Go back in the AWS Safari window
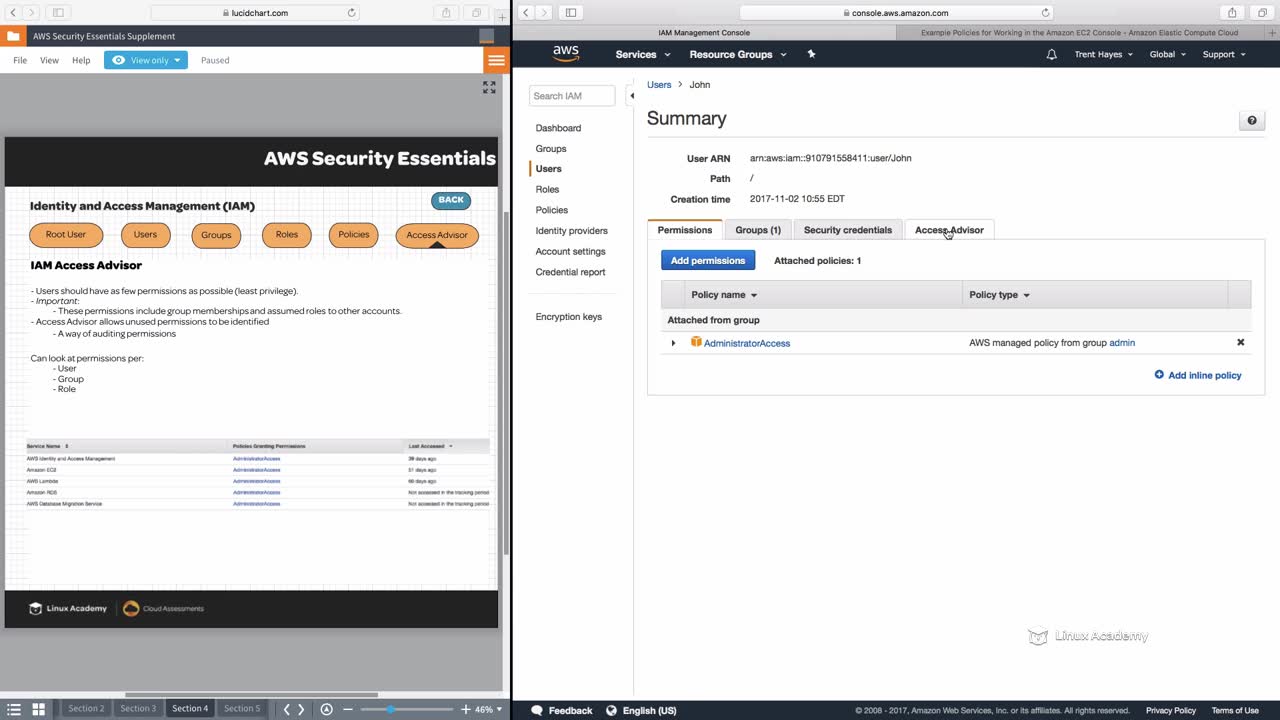1280x720 pixels. [x=526, y=13]
